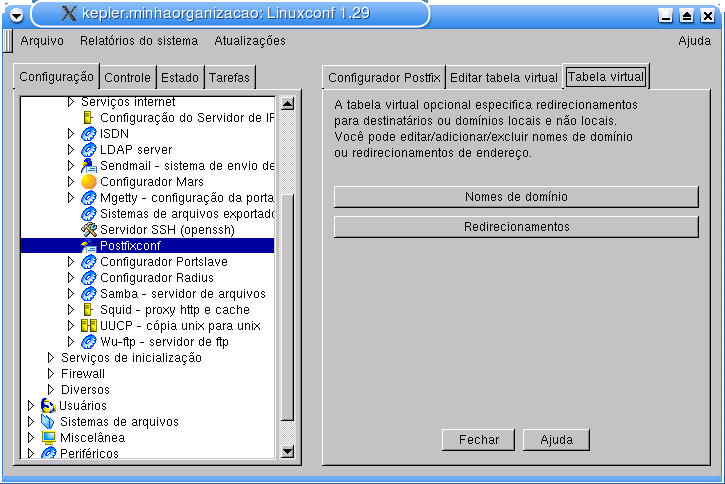Open the Ajuda menu in the menu bar
The height and width of the screenshot is (484, 725).
(694, 41)
